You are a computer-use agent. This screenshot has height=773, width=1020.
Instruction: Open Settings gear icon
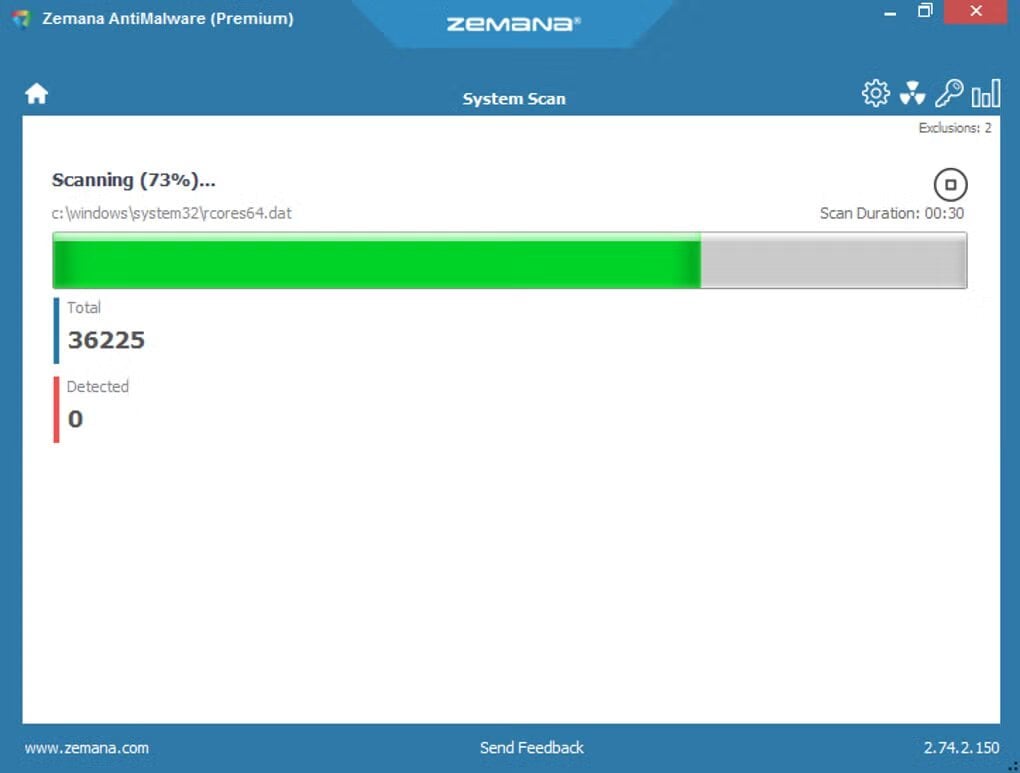876,94
